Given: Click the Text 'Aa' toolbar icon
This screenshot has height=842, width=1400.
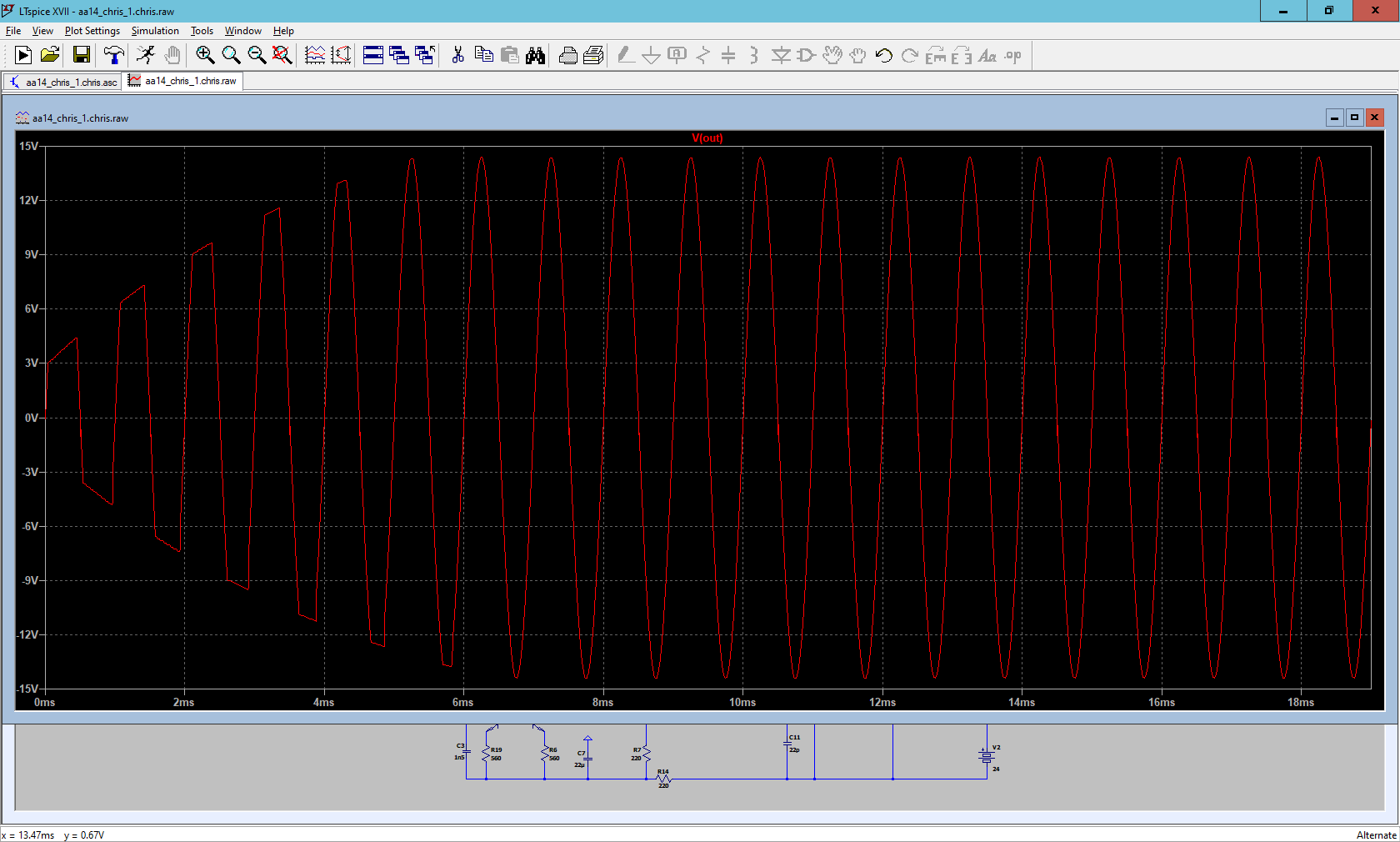Looking at the screenshot, I should 987,55.
